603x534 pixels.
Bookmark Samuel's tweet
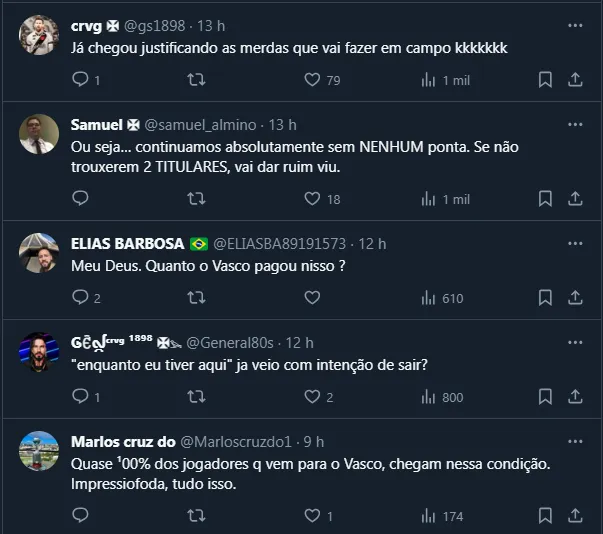point(545,199)
